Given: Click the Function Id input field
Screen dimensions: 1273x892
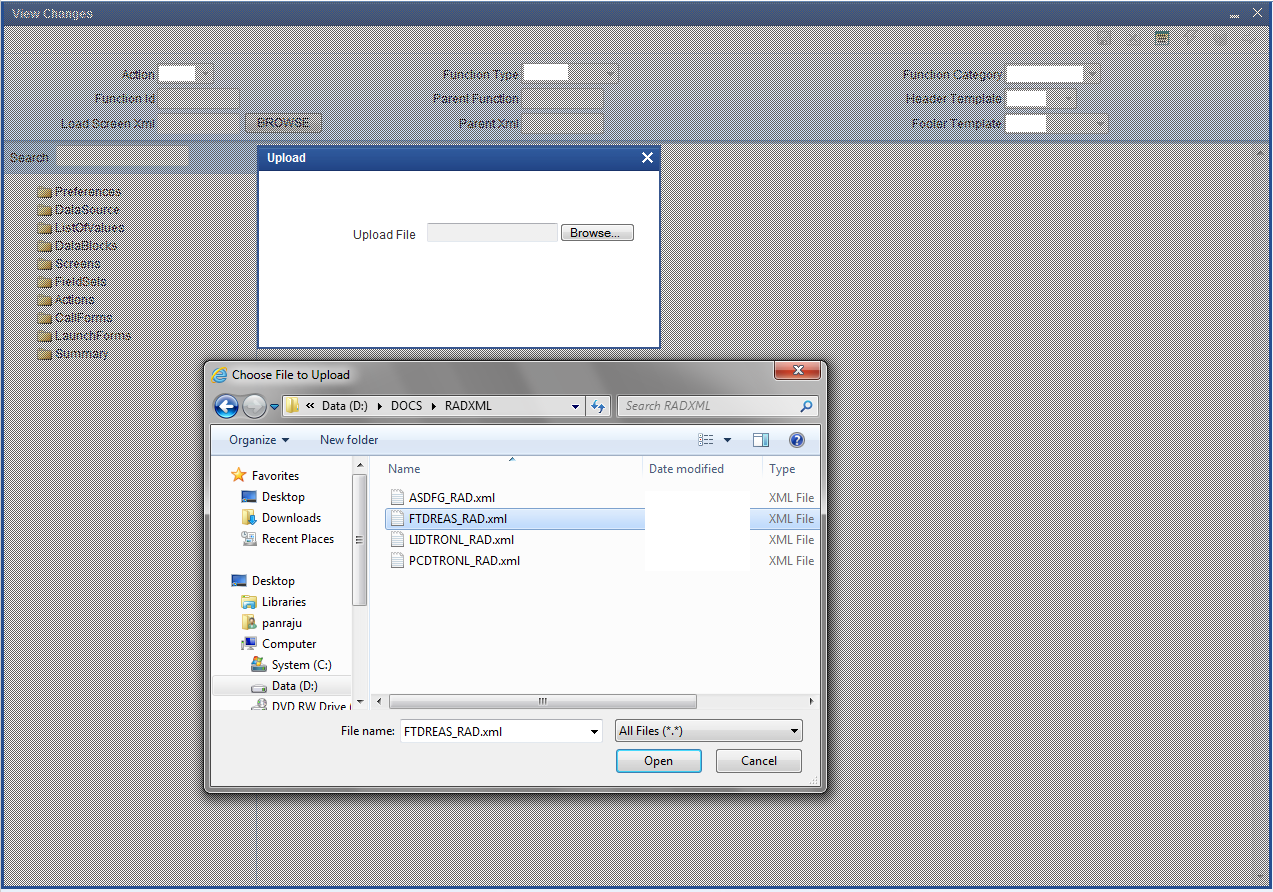Looking at the screenshot, I should (x=199, y=99).
